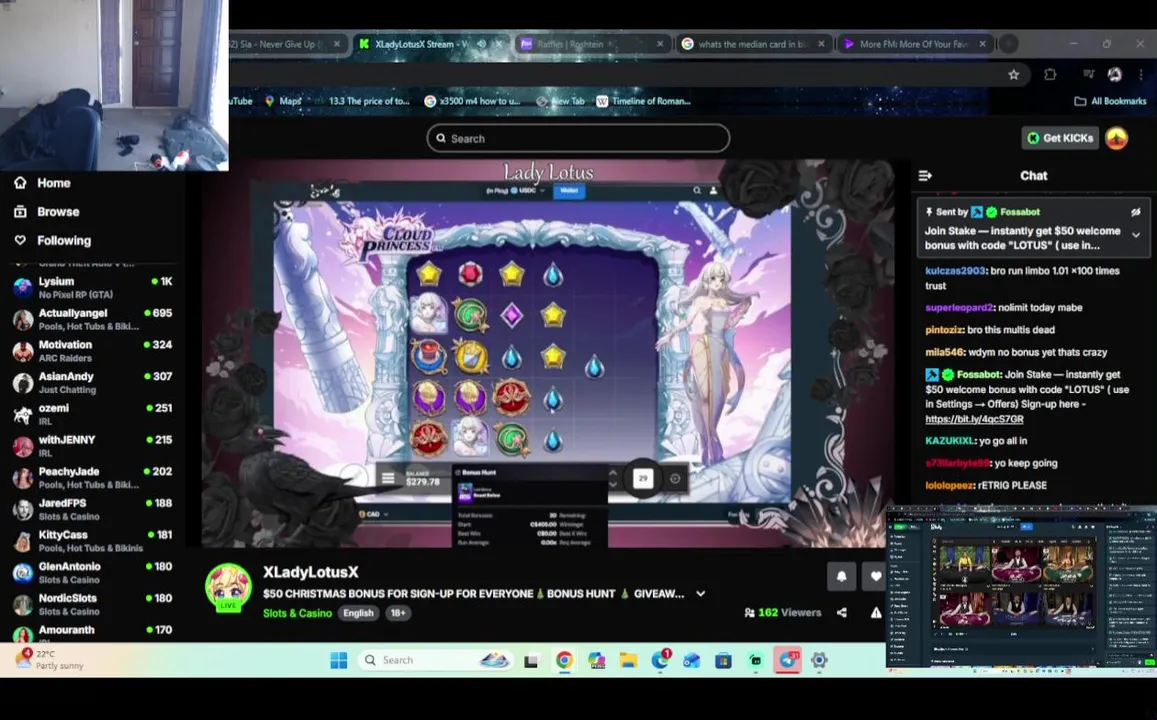Image resolution: width=1157 pixels, height=720 pixels.
Task: Open Chrome extensions puzzle icon
Action: pos(1050,74)
